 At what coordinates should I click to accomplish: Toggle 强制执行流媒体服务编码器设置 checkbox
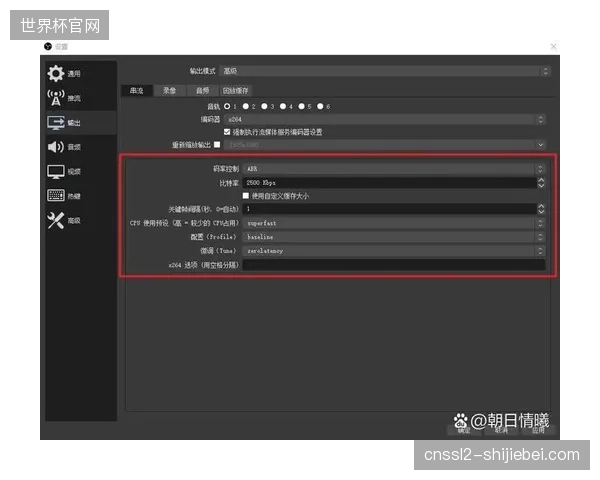point(227,132)
